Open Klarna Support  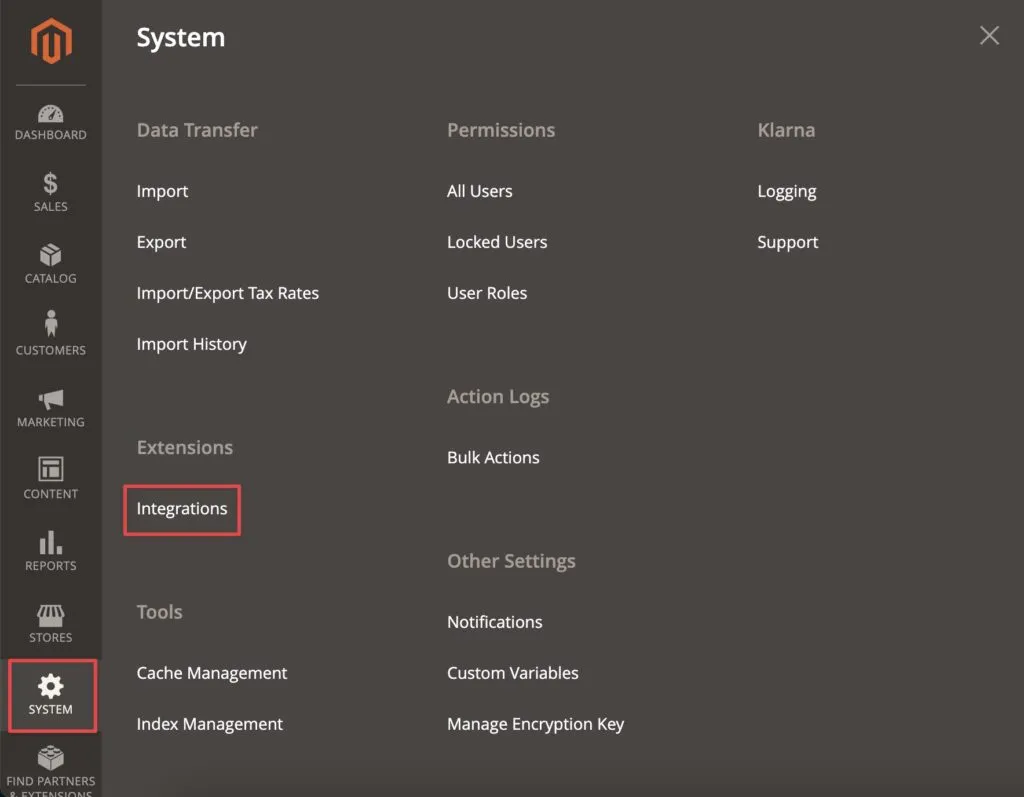(788, 242)
